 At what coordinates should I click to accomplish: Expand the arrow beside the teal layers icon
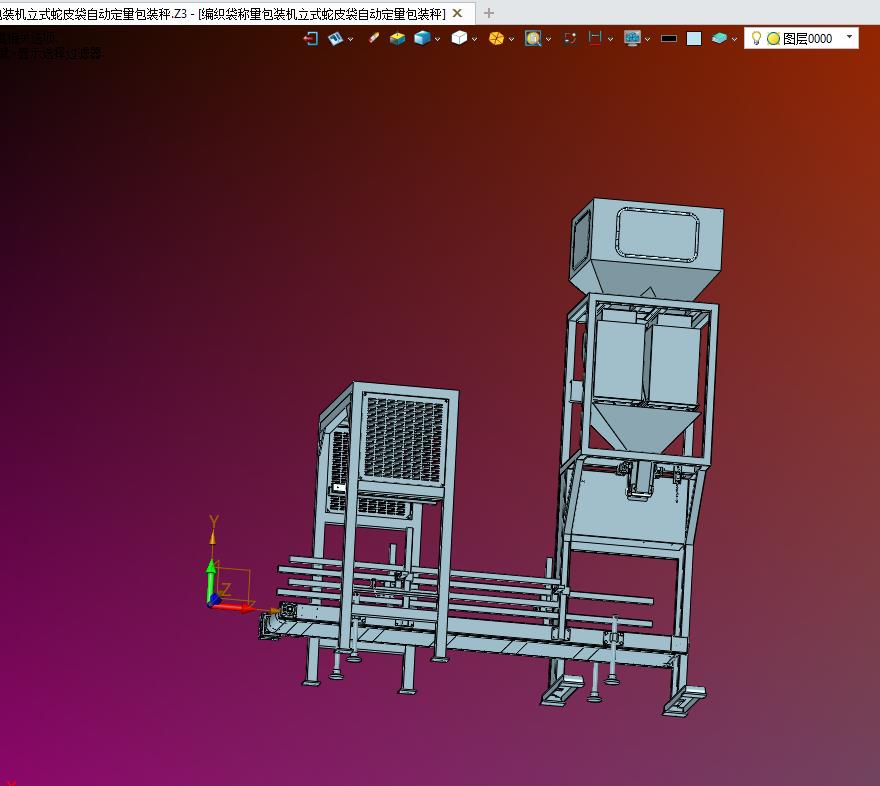(x=734, y=39)
